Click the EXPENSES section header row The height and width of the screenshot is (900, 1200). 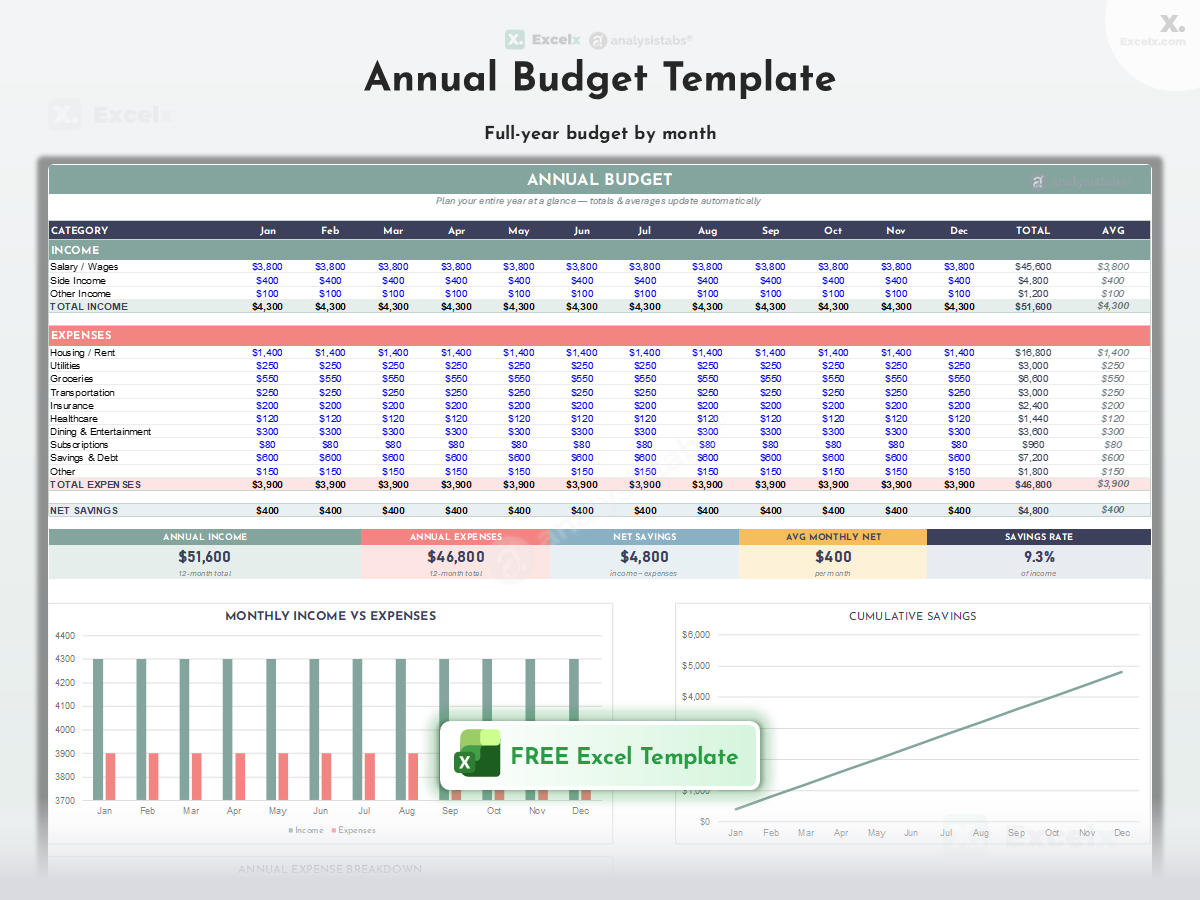click(600, 335)
